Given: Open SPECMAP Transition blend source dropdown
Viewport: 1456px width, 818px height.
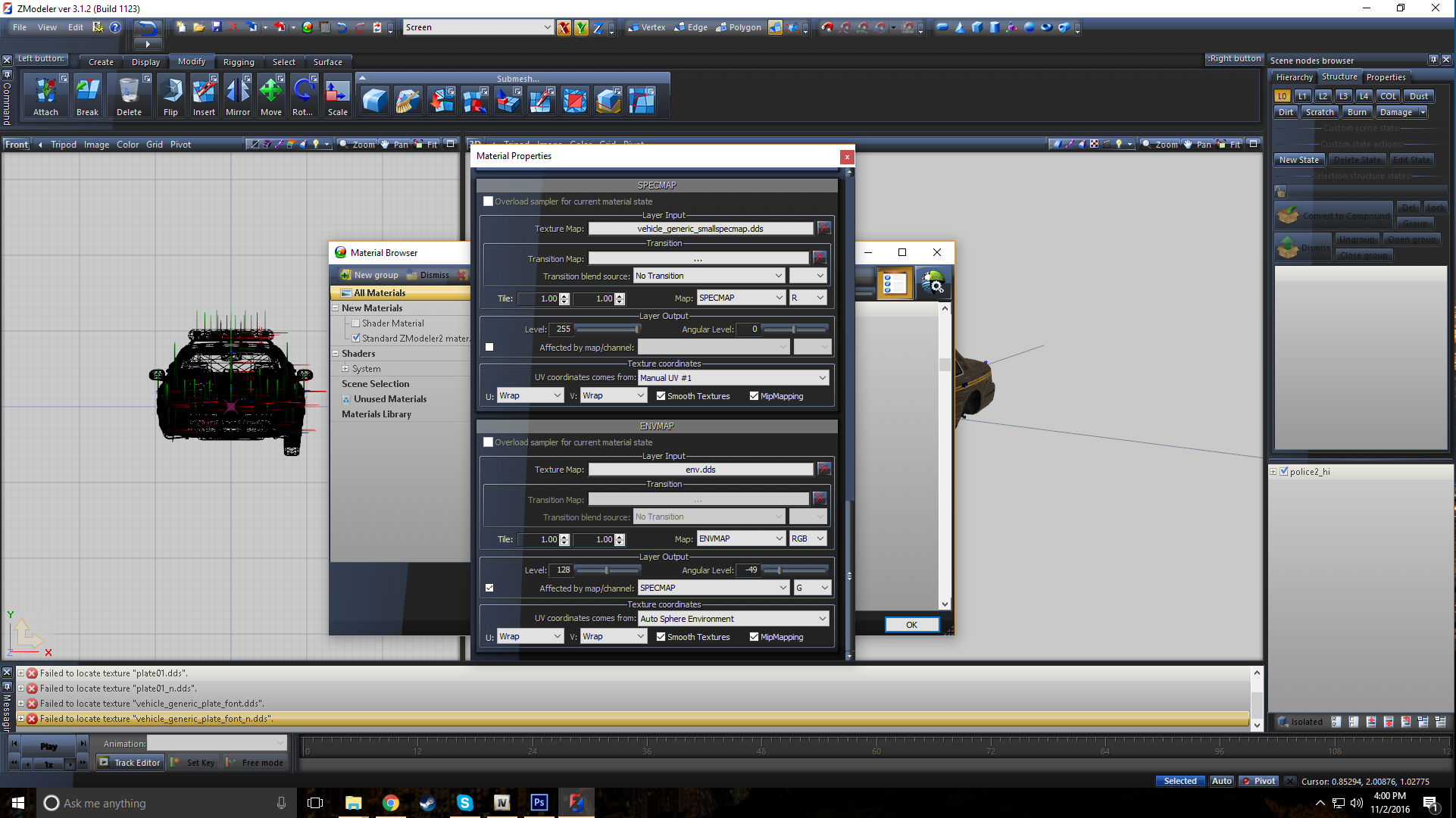Looking at the screenshot, I should coord(708,276).
